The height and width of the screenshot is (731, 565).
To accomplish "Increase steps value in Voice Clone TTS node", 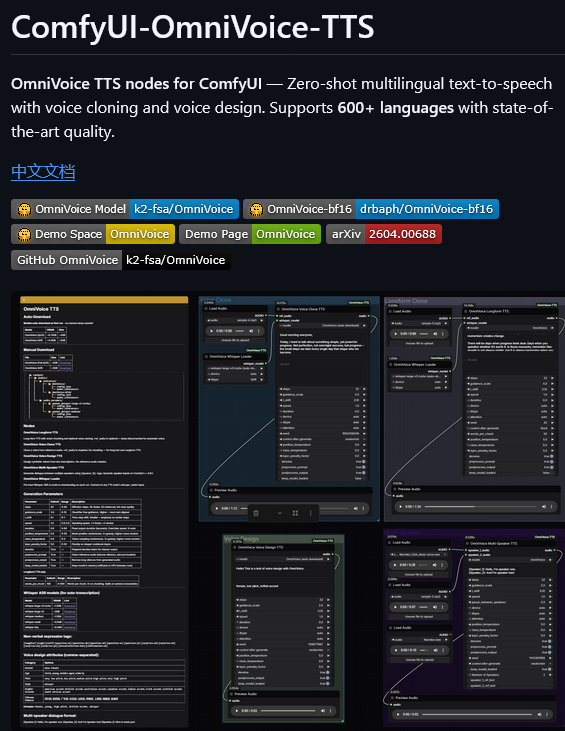I will pyautogui.click(x=365, y=389).
